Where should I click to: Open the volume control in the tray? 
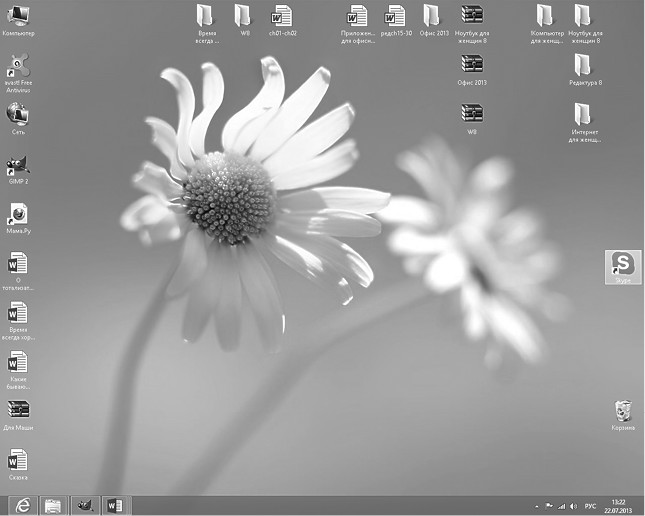573,505
